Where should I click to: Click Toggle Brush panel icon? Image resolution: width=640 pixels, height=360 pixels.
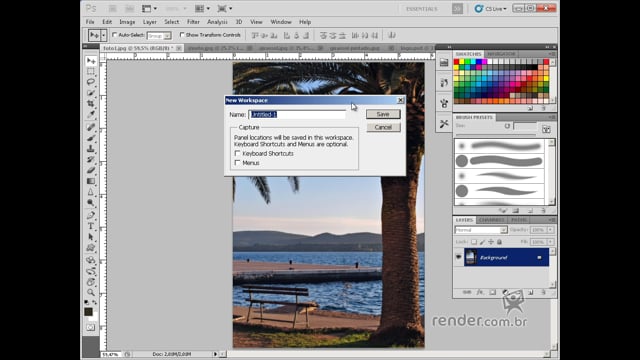point(546,129)
